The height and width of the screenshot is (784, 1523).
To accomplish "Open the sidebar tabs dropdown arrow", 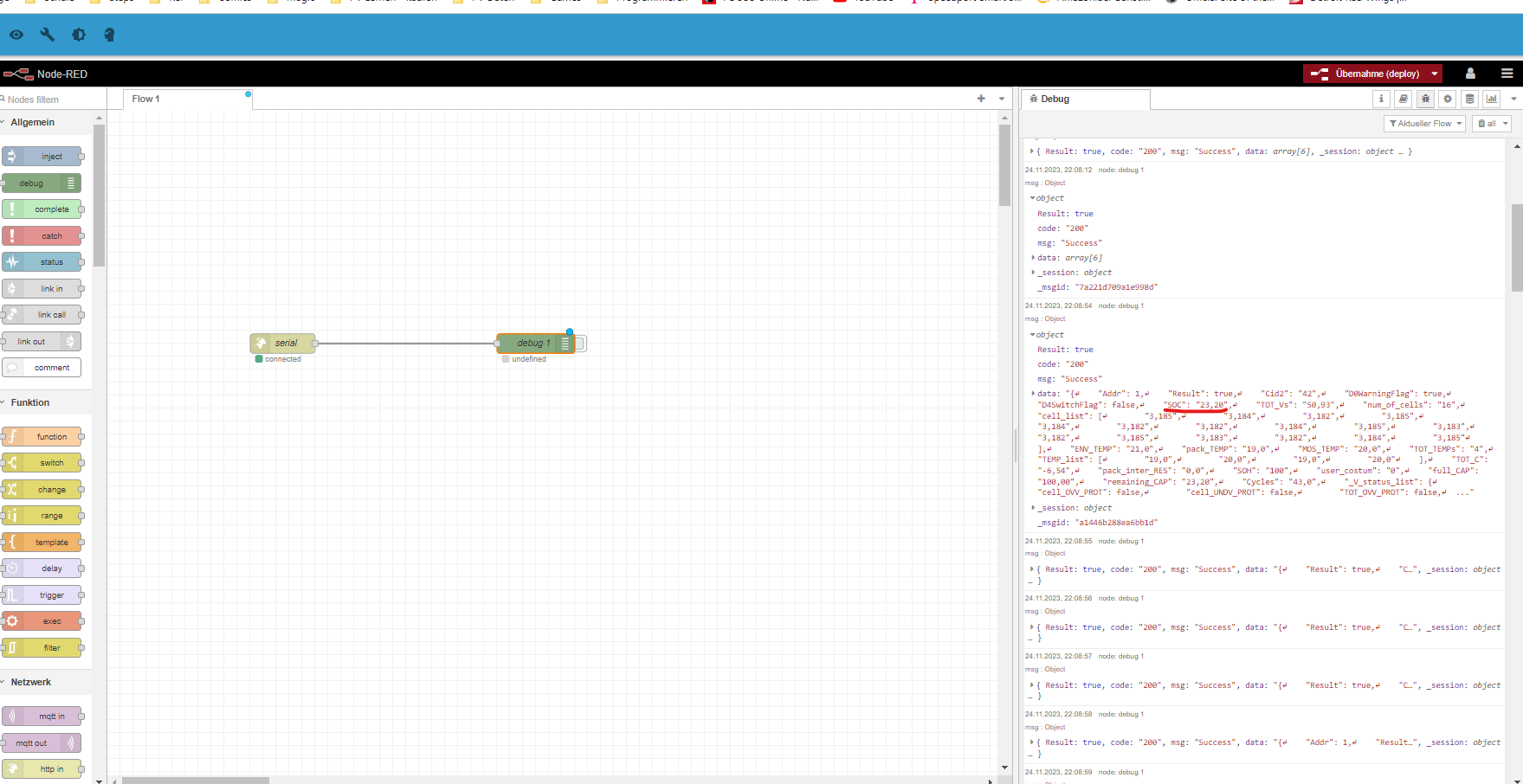I will point(1513,99).
